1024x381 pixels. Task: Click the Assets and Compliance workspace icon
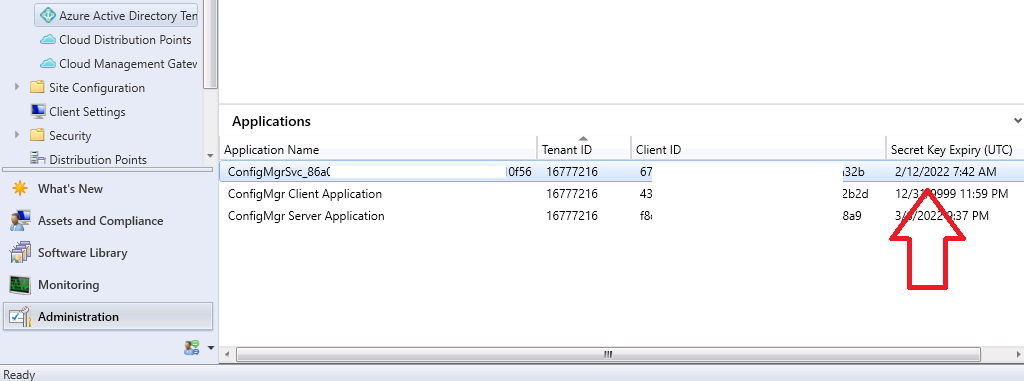coord(20,221)
